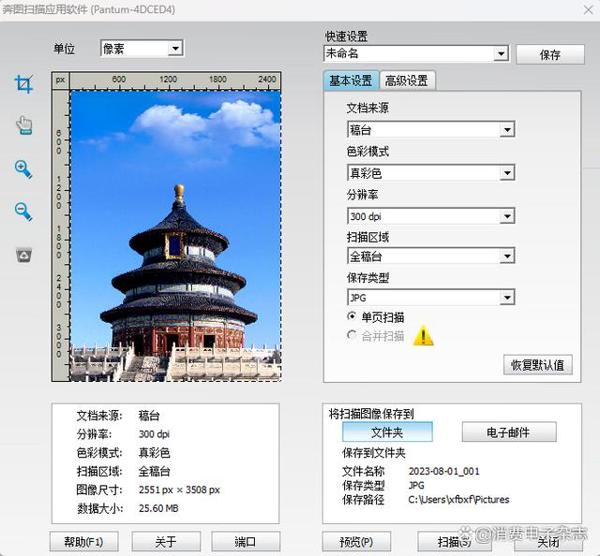Open the 单位 units dropdown
The height and width of the screenshot is (556, 600).
pyautogui.click(x=142, y=49)
